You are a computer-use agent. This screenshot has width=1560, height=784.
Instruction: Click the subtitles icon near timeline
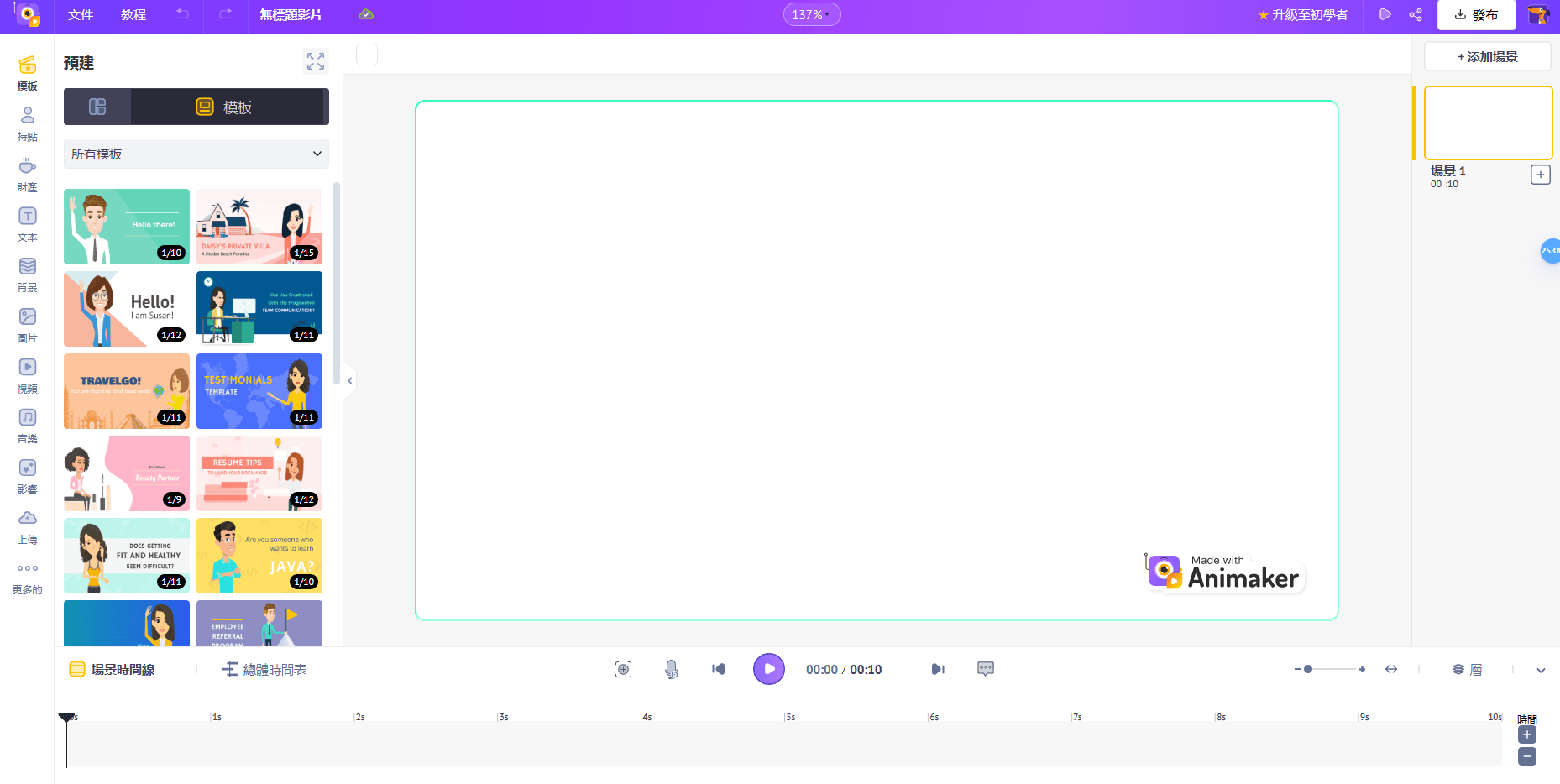[x=986, y=669]
